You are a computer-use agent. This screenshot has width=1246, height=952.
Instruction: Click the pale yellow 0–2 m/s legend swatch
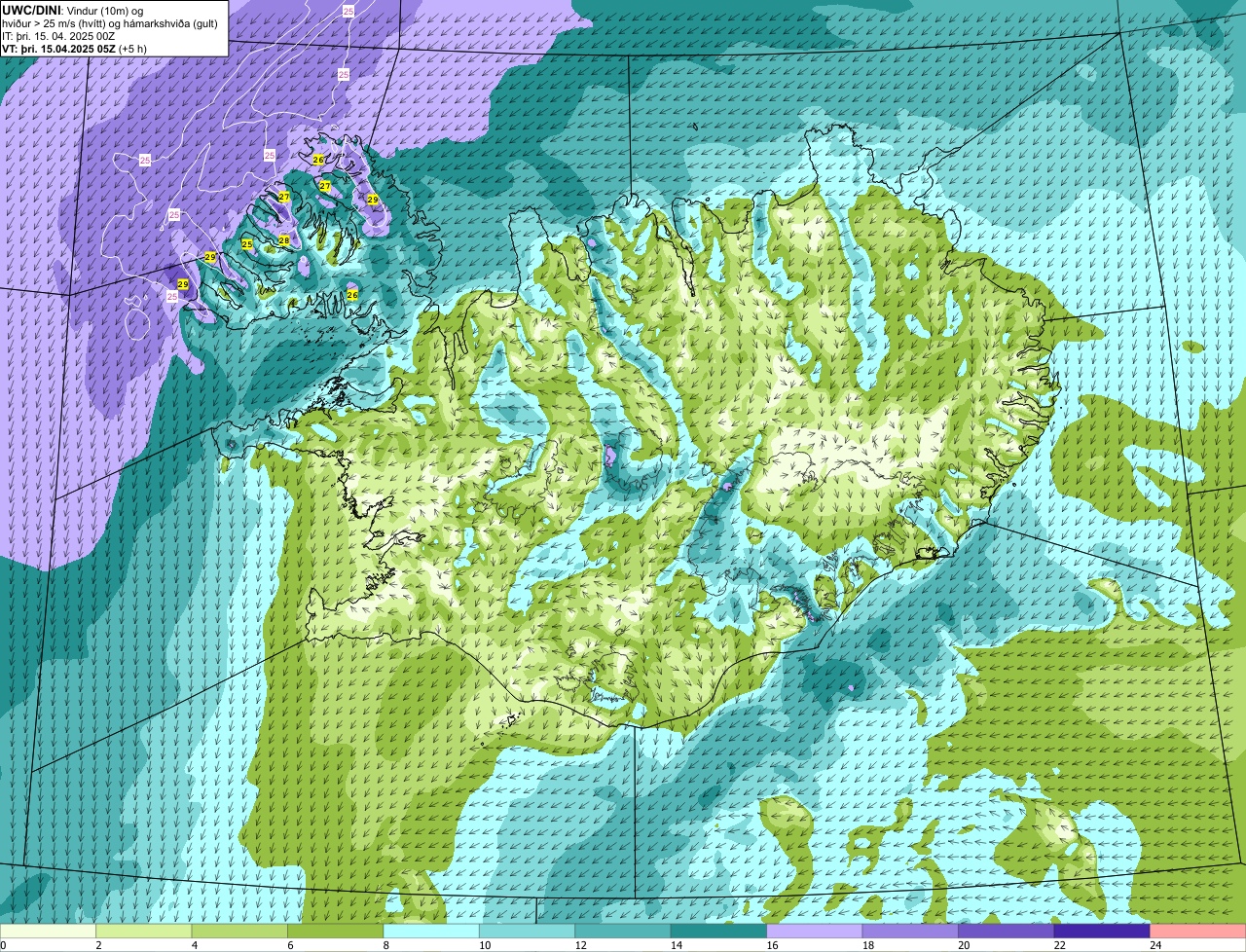tap(48, 932)
